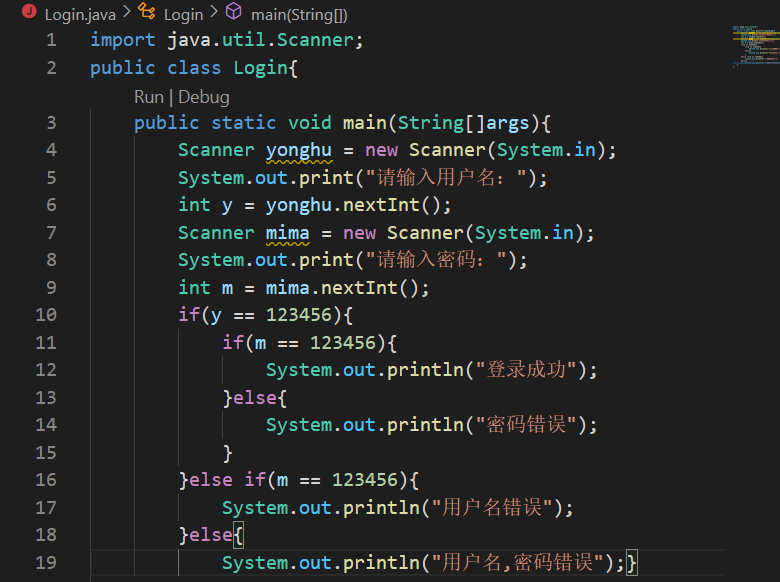Click the string "请输入密码: "
The image size is (780, 582).
pyautogui.click(x=436, y=260)
